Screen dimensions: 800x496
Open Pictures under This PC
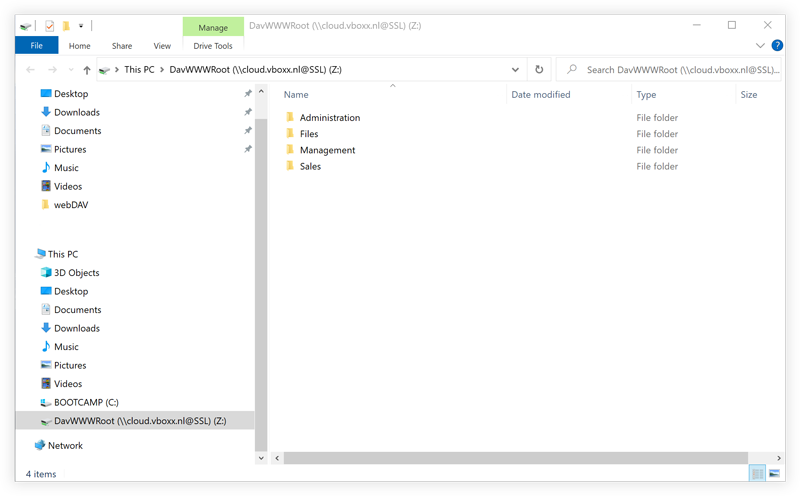(x=70, y=365)
